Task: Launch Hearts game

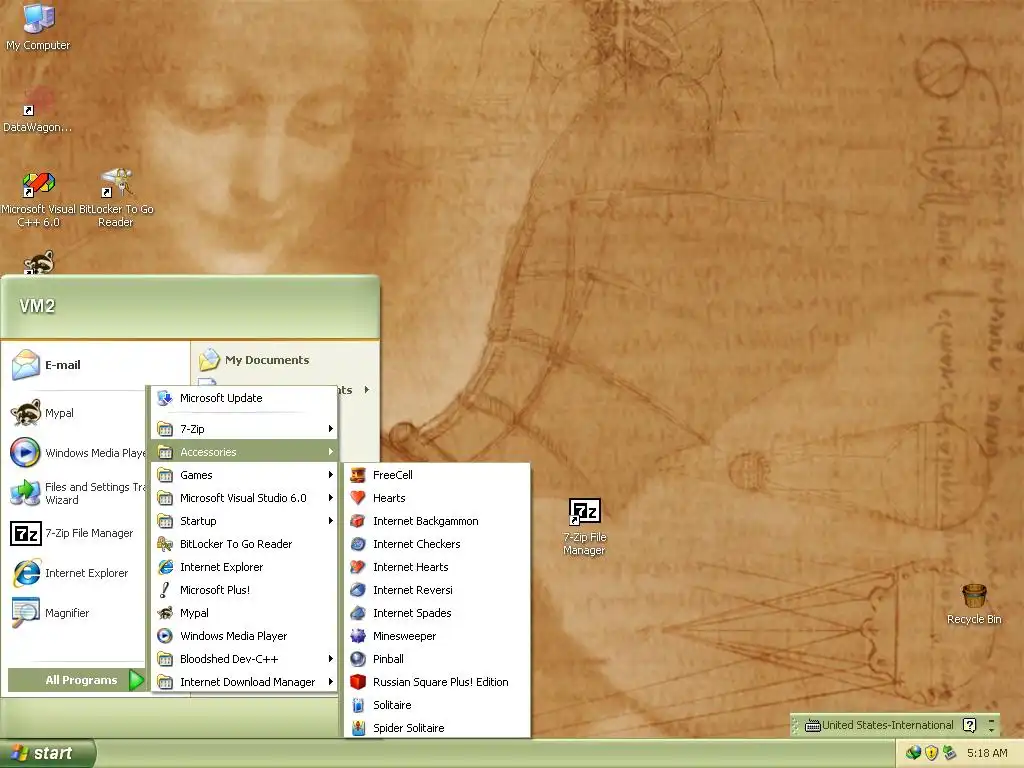Action: pos(437,498)
